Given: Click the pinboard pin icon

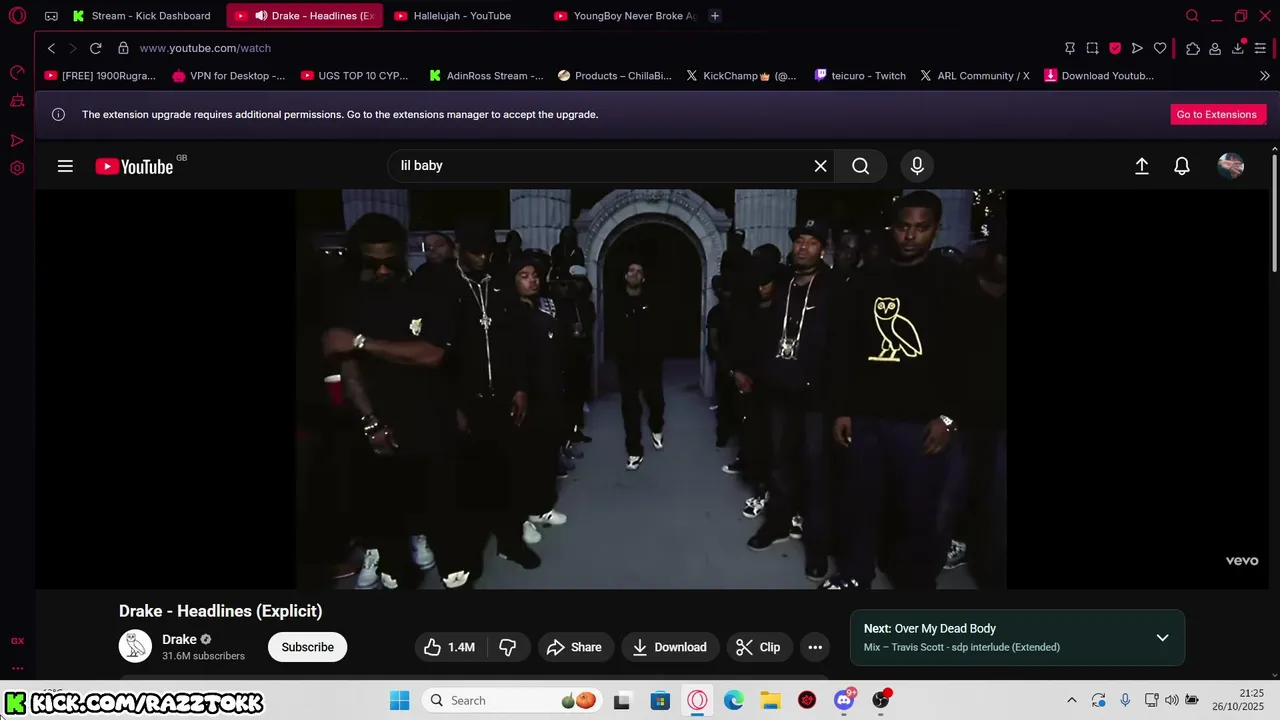Looking at the screenshot, I should click(x=1070, y=48).
